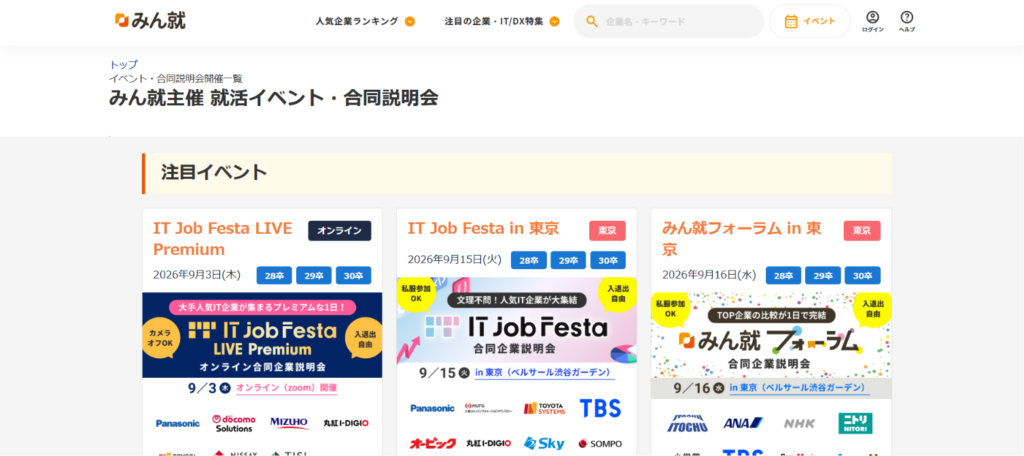
Task: Click the 東京 badge on IT Job Festa card
Action: (x=607, y=231)
